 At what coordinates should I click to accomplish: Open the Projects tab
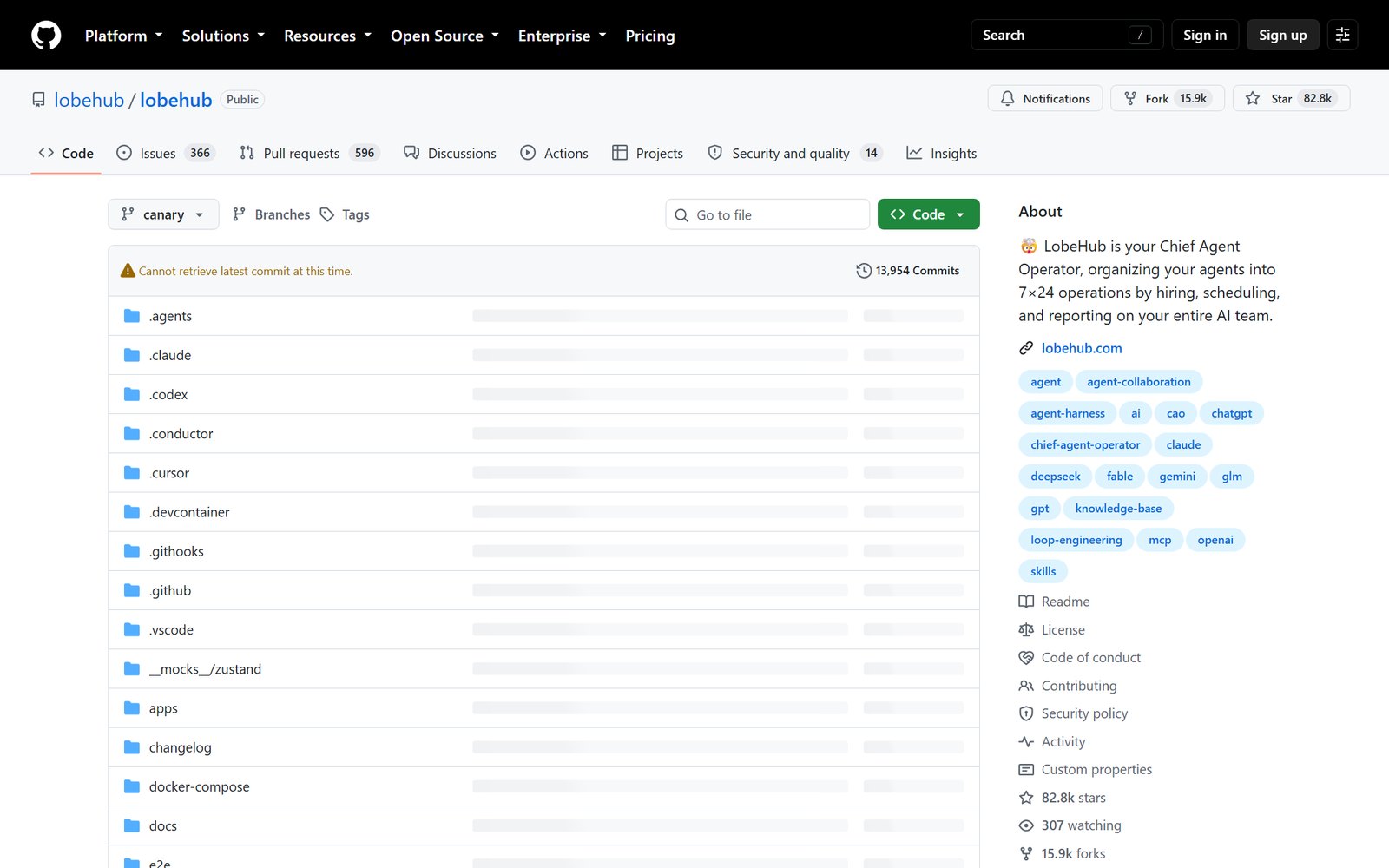648,153
